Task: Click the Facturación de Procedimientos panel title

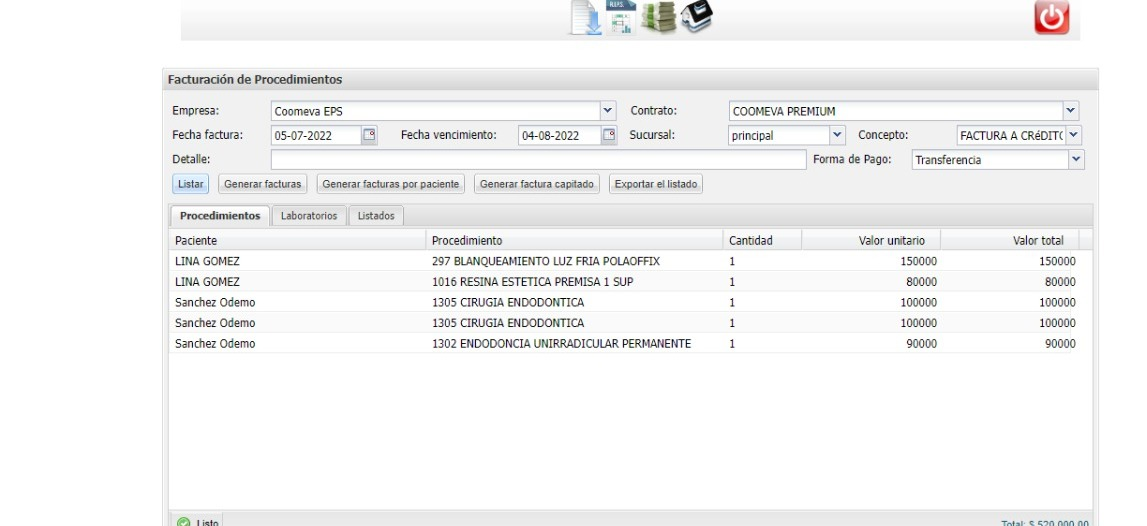Action: click(x=255, y=79)
